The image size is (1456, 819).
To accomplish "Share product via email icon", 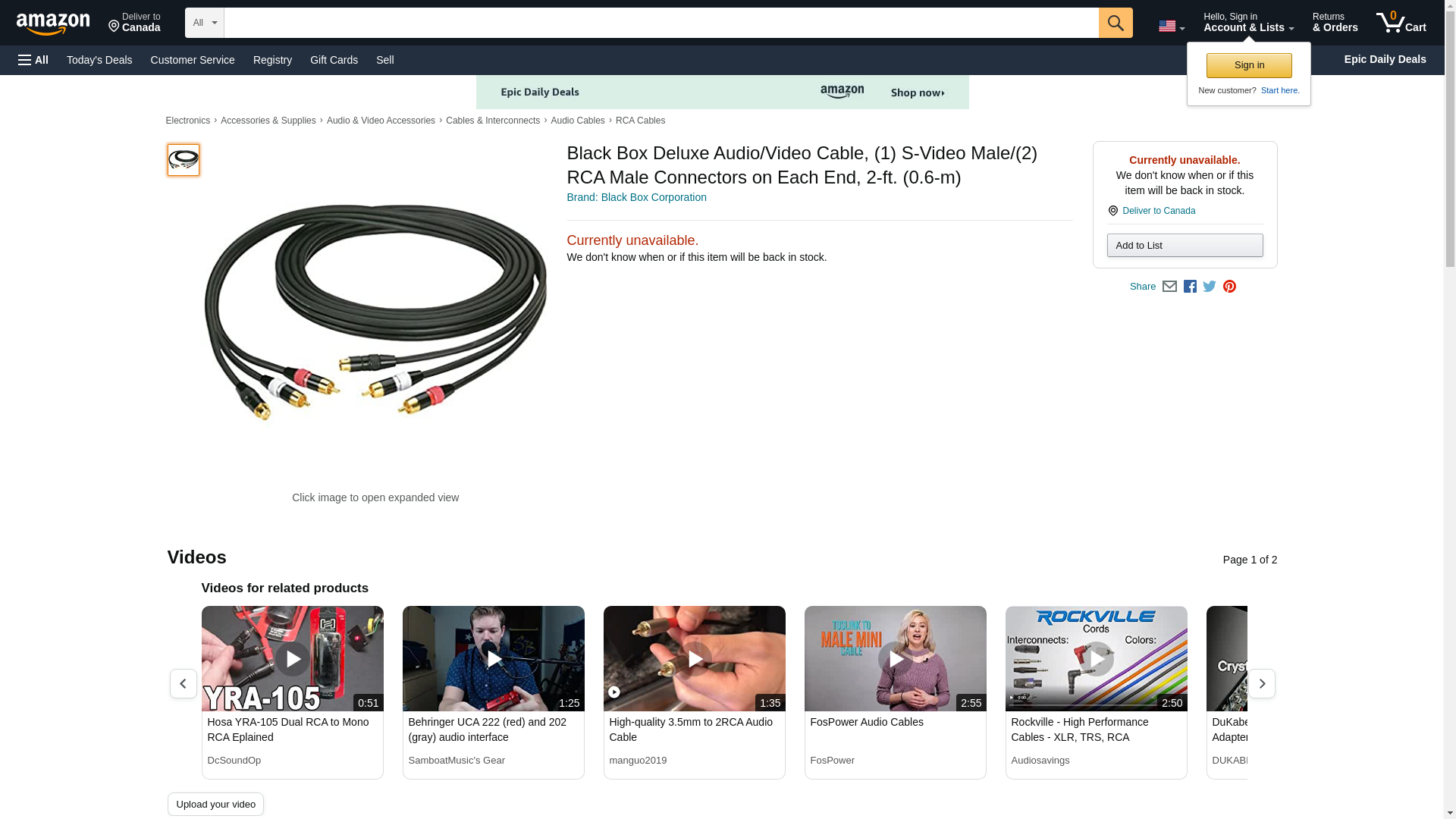I will (x=1169, y=287).
